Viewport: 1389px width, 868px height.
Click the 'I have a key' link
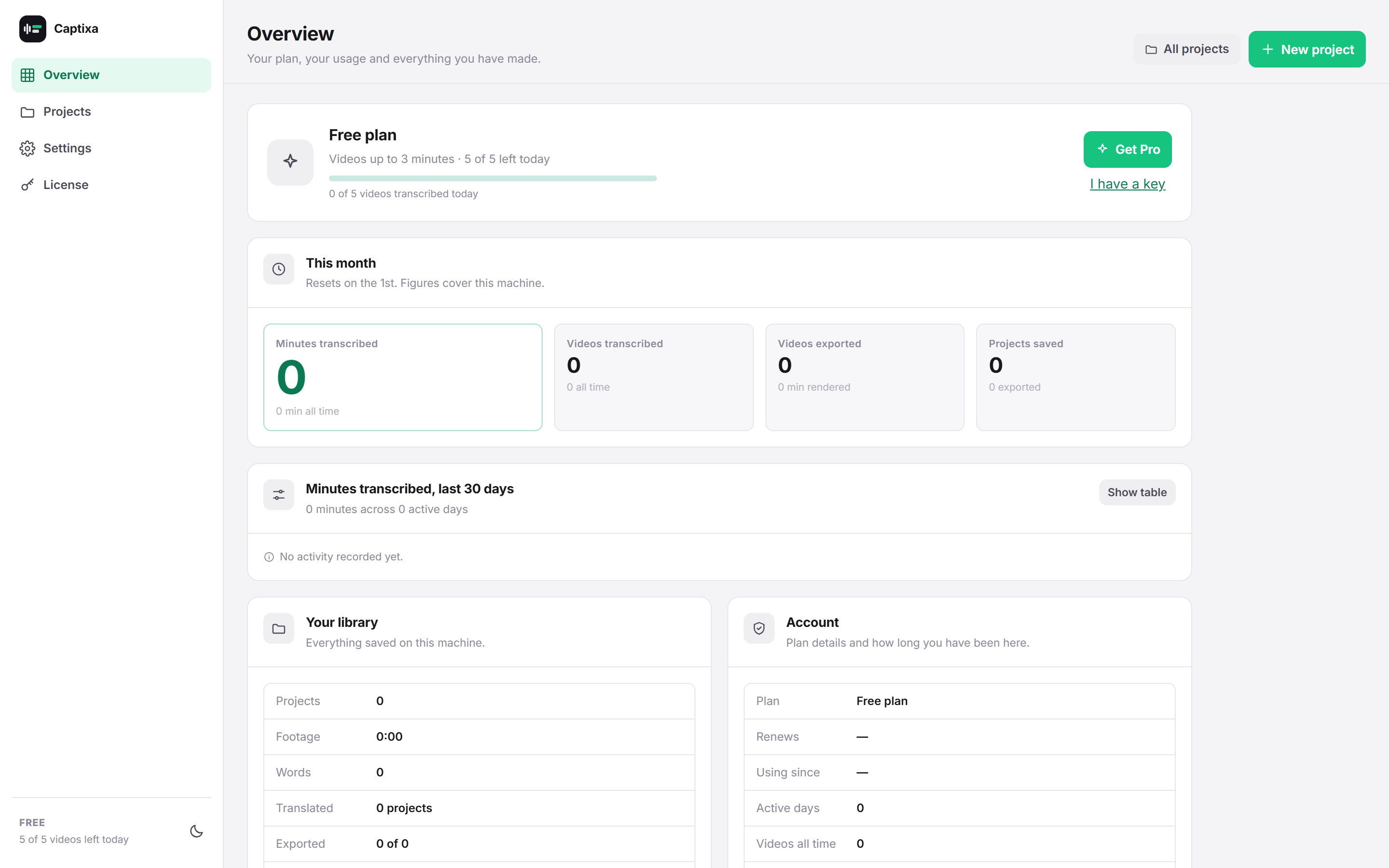[1127, 184]
